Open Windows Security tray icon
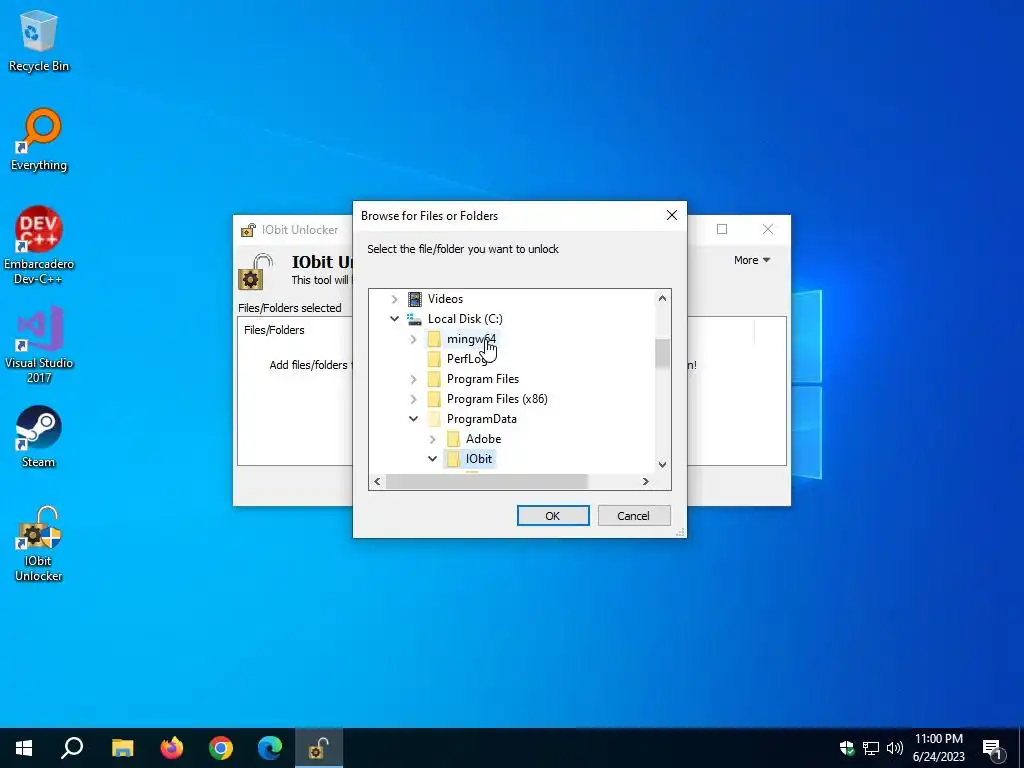This screenshot has height=768, width=1024. point(847,748)
